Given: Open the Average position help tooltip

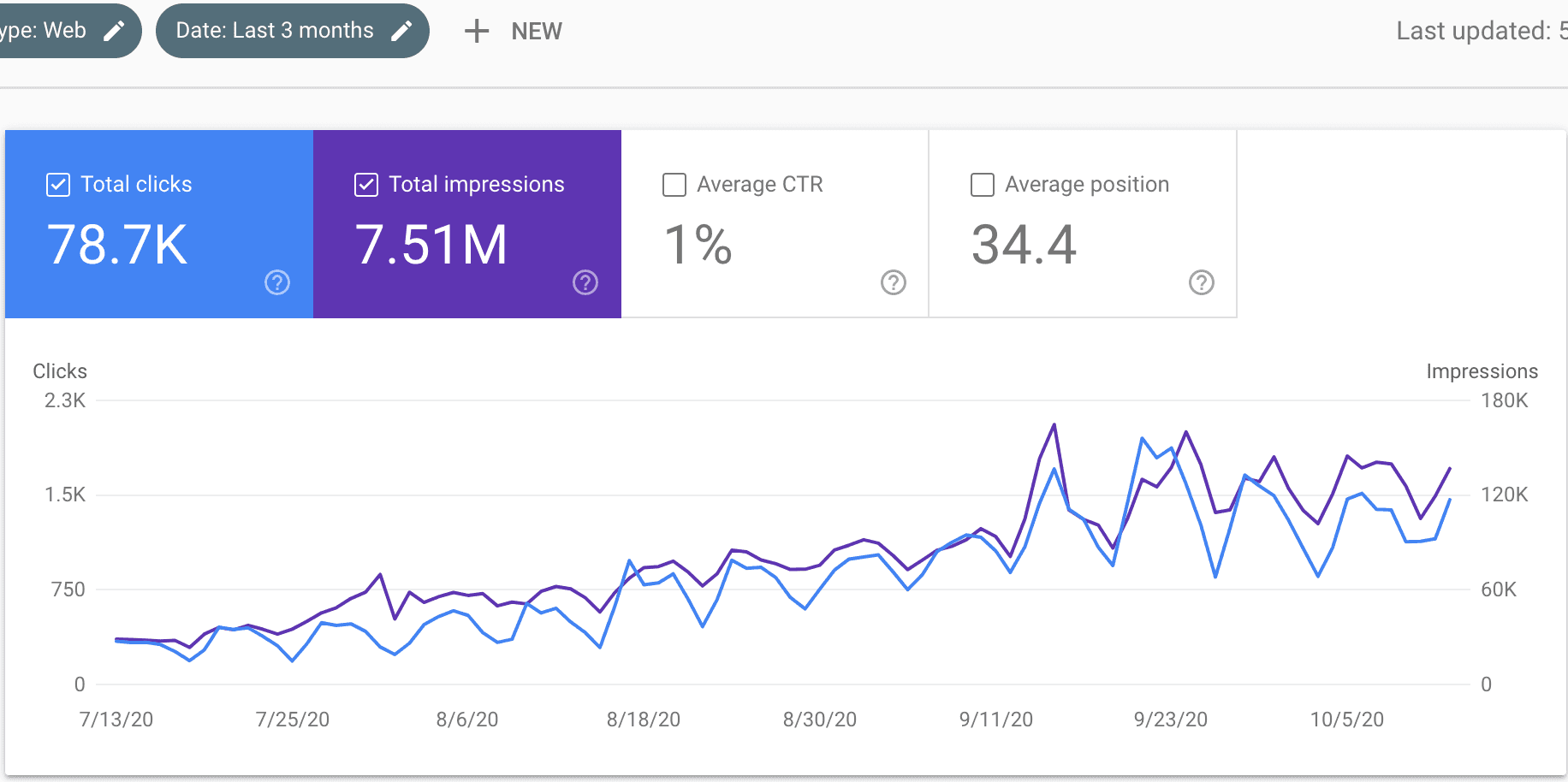Looking at the screenshot, I should pyautogui.click(x=1201, y=282).
